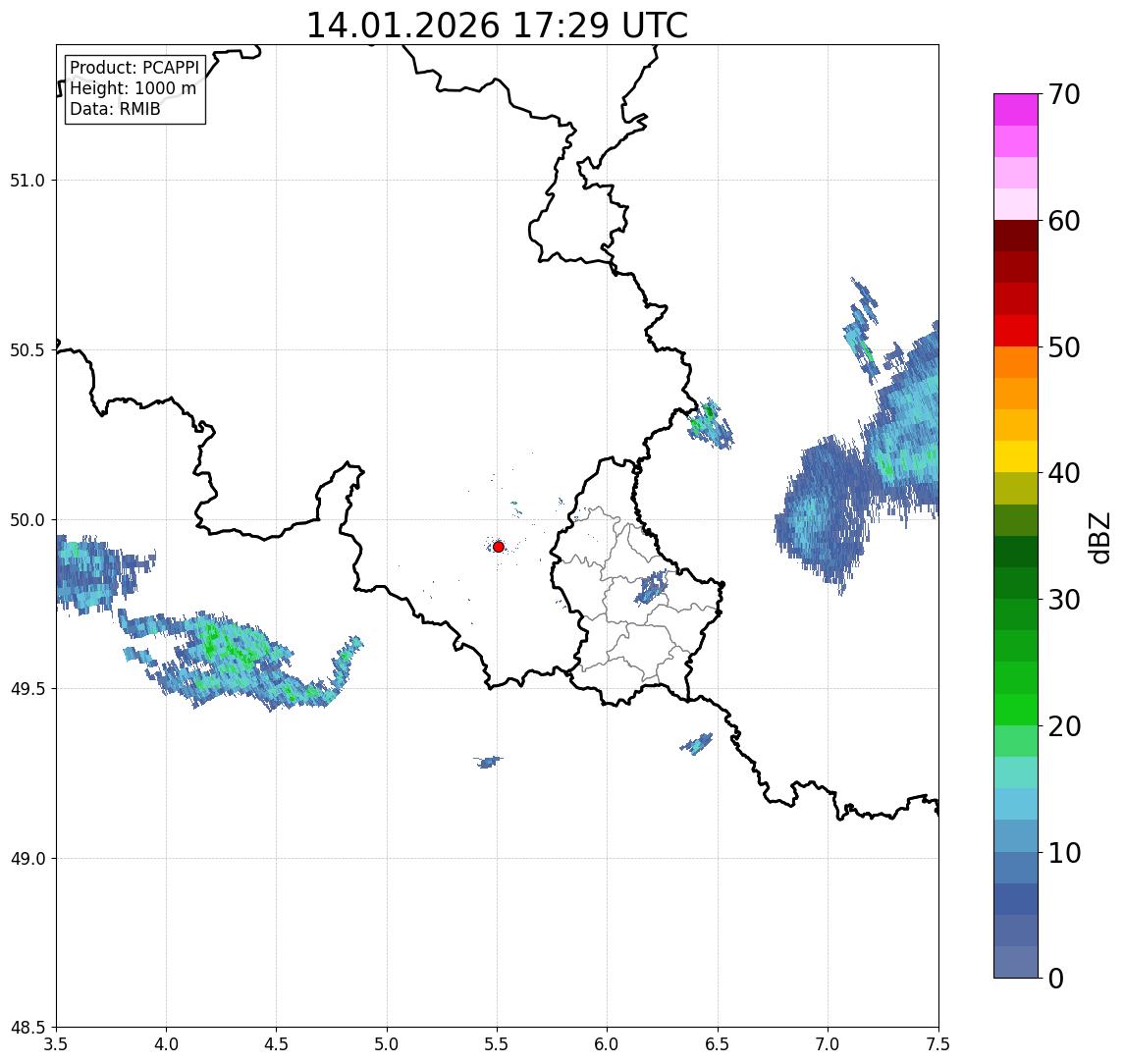Click the longitude axis label 6.5
The height and width of the screenshot is (1064, 1124).
click(x=718, y=1044)
